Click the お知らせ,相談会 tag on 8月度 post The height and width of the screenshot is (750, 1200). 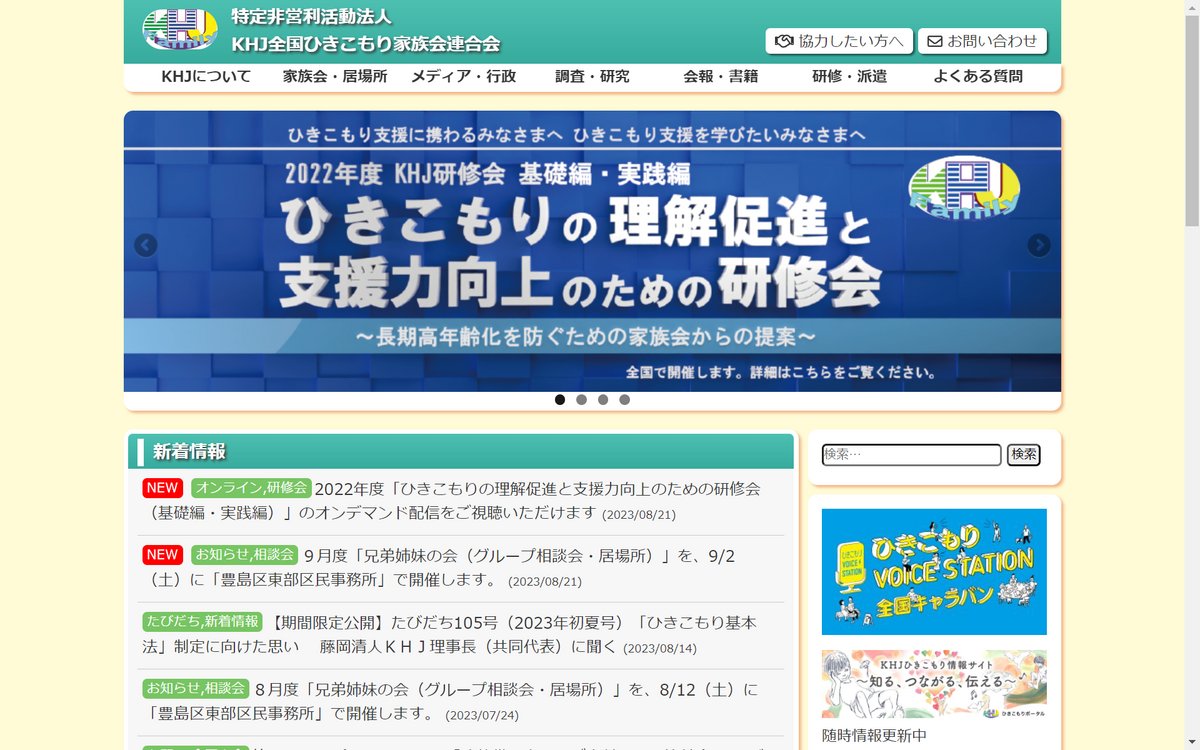click(196, 688)
